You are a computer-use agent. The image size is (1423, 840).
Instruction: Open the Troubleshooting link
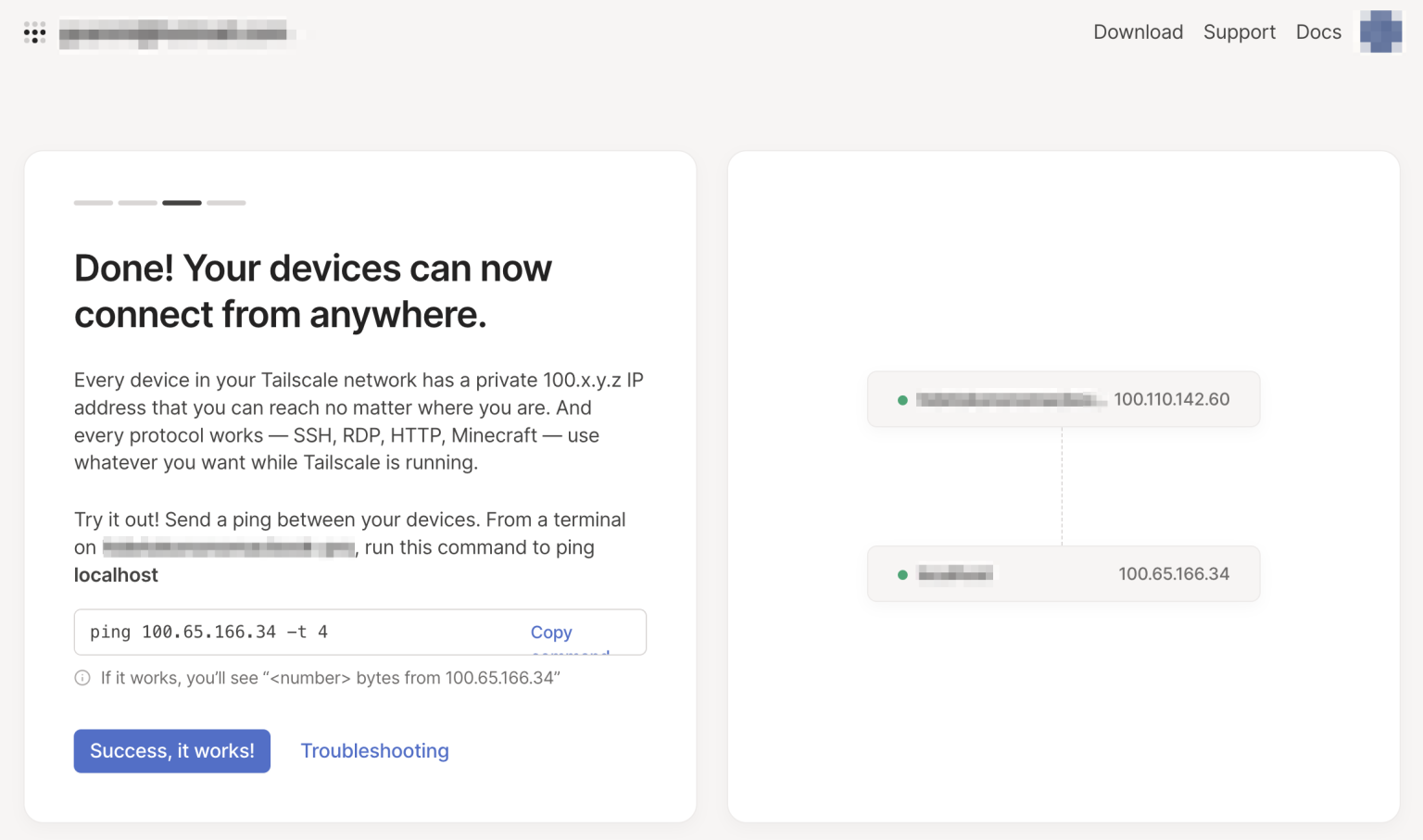coord(374,750)
